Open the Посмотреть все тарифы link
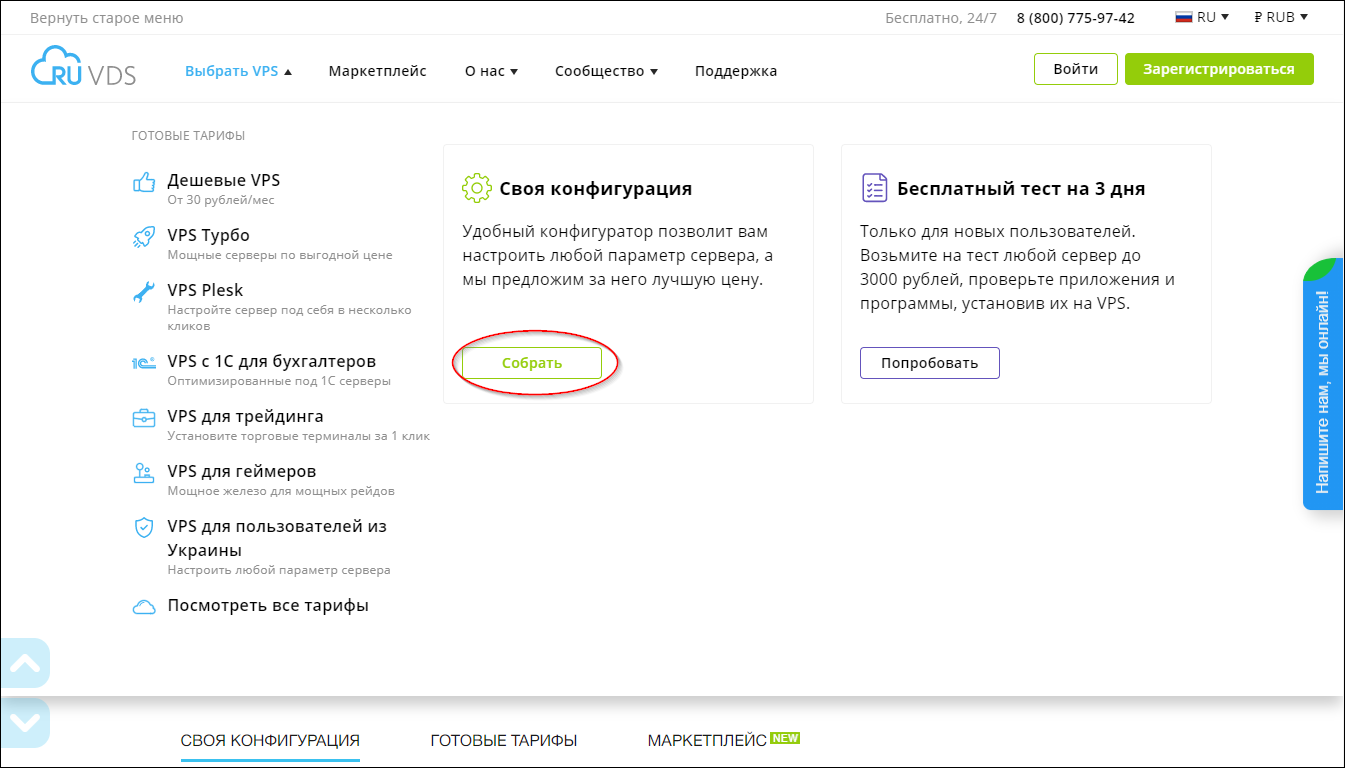1345x768 pixels. click(x=268, y=606)
